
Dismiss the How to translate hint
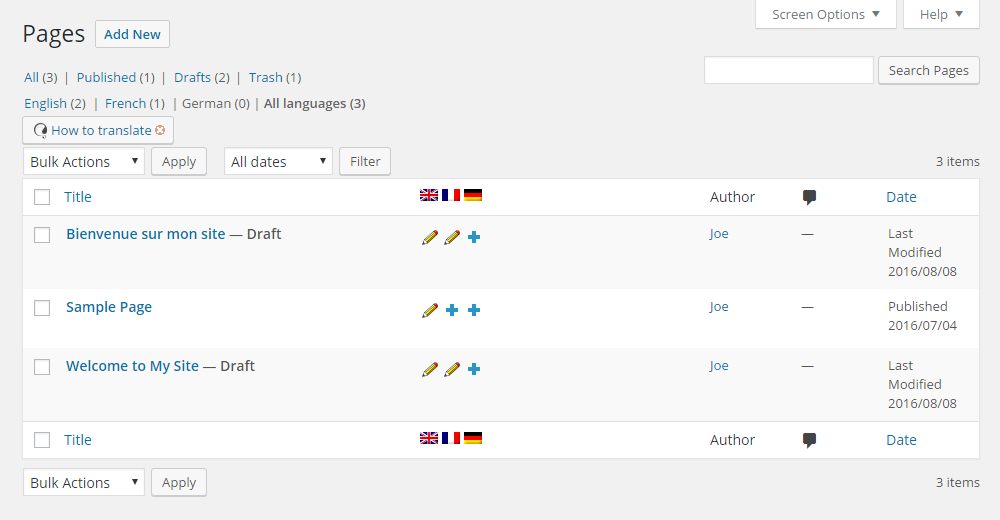(x=160, y=130)
